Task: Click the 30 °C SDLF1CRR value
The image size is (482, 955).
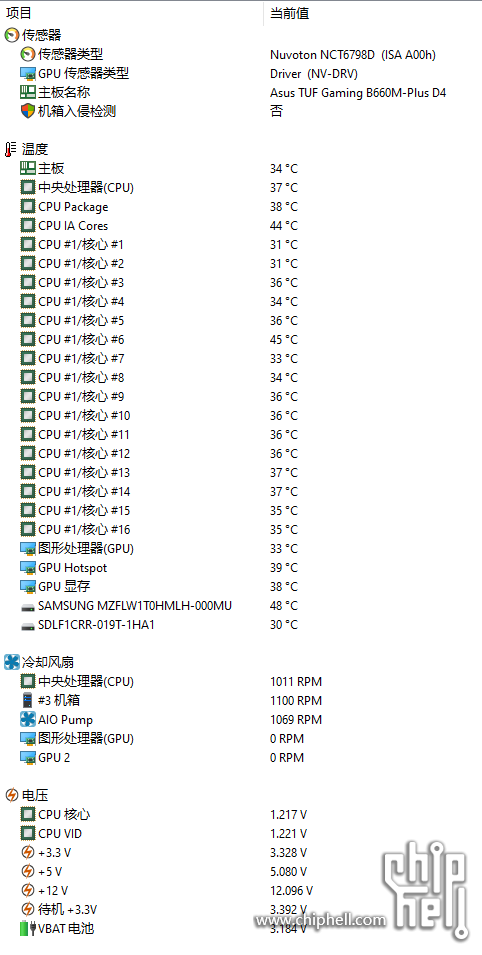Action: (284, 625)
